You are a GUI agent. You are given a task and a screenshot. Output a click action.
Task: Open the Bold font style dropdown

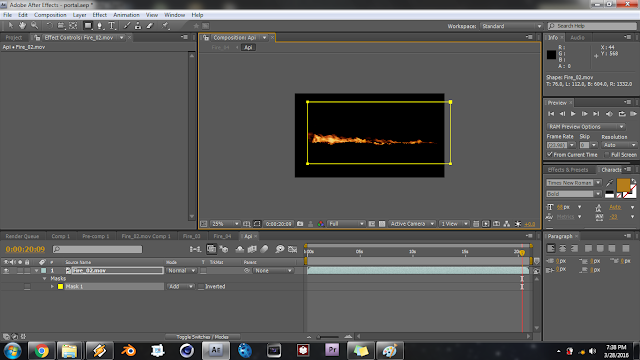tap(573, 194)
